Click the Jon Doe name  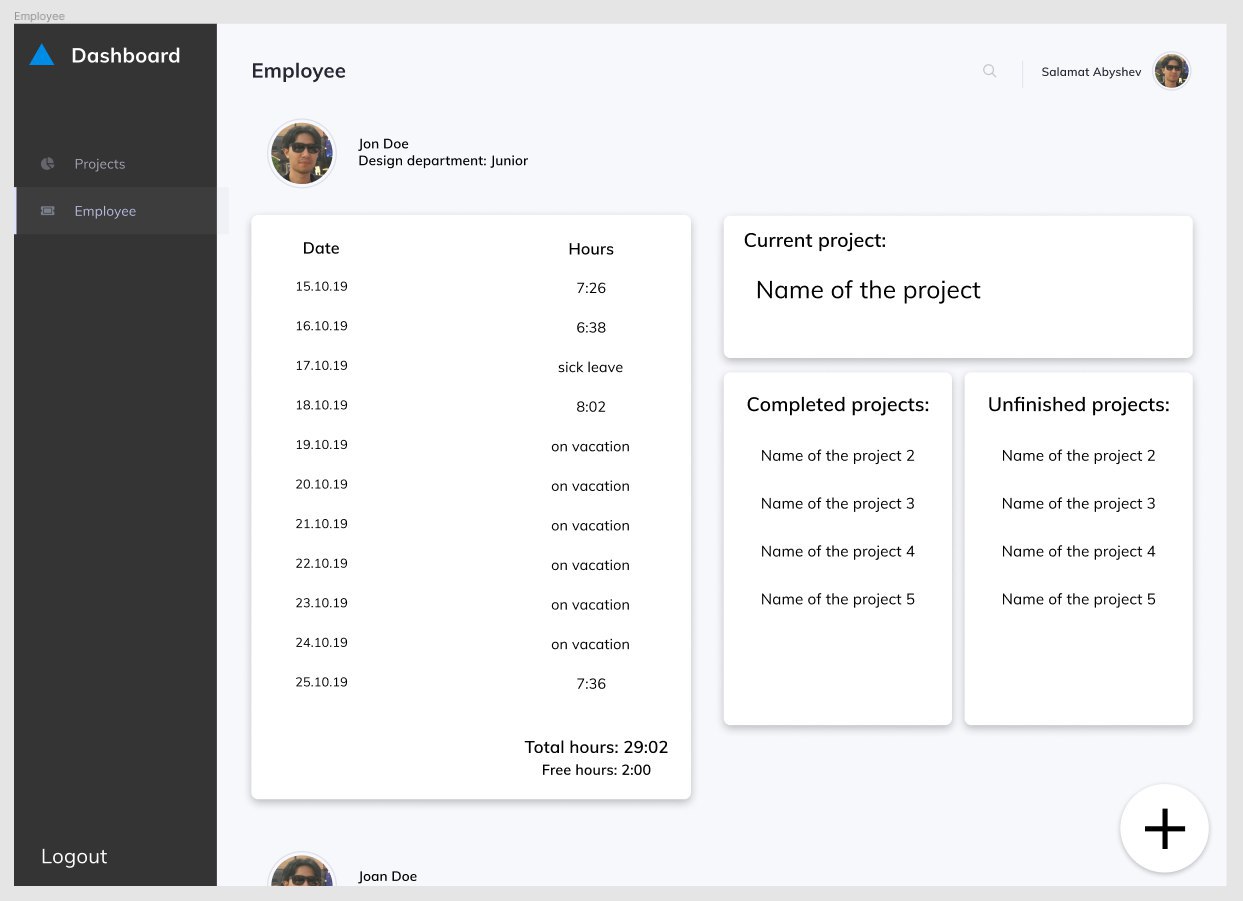point(384,144)
